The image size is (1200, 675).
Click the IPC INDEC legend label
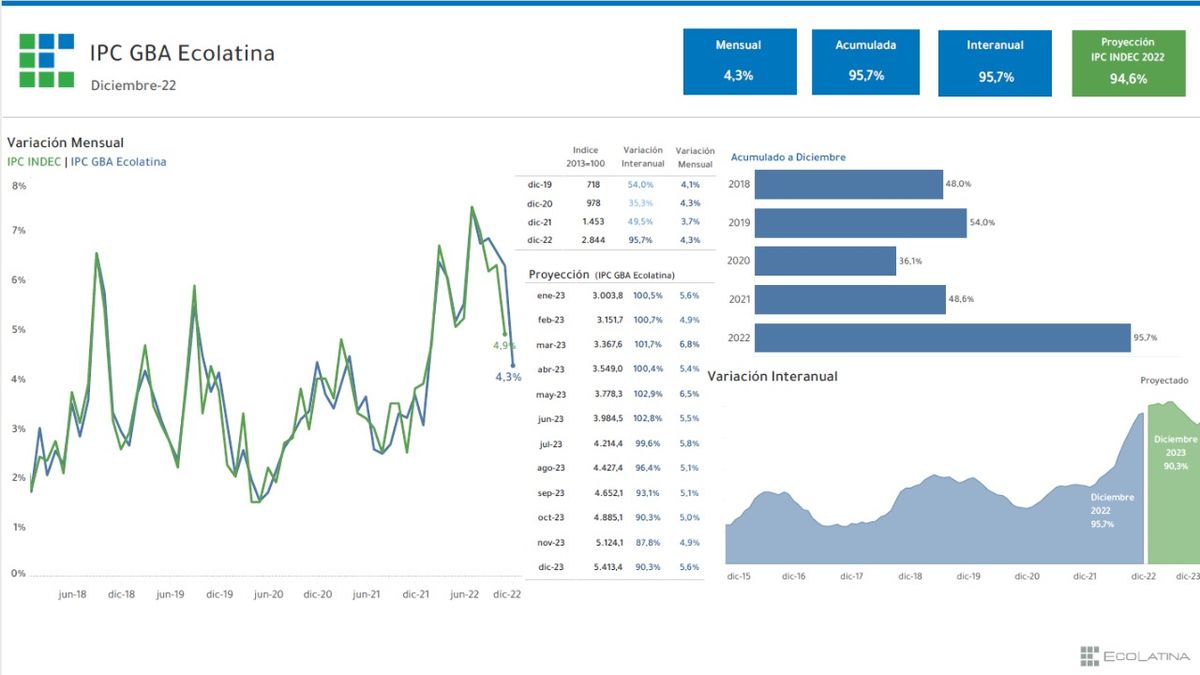[x=34, y=162]
